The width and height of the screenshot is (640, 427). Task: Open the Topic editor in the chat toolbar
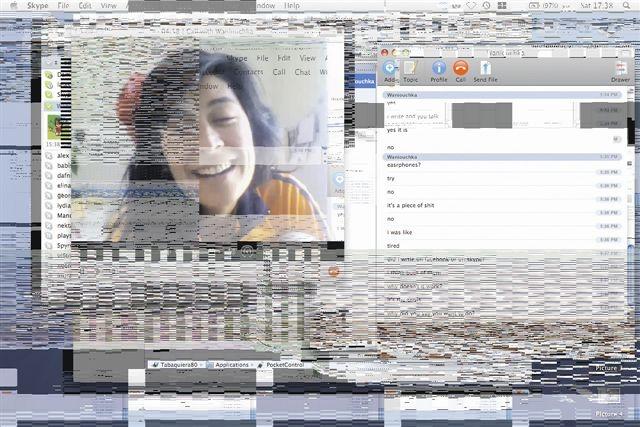point(410,71)
